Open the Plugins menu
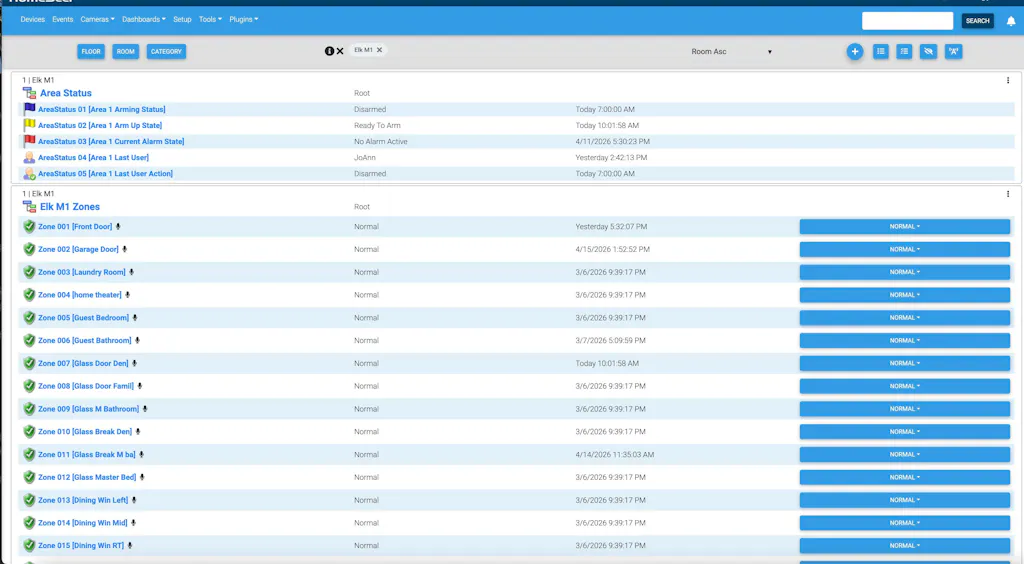The width and height of the screenshot is (1024, 564). coord(243,19)
